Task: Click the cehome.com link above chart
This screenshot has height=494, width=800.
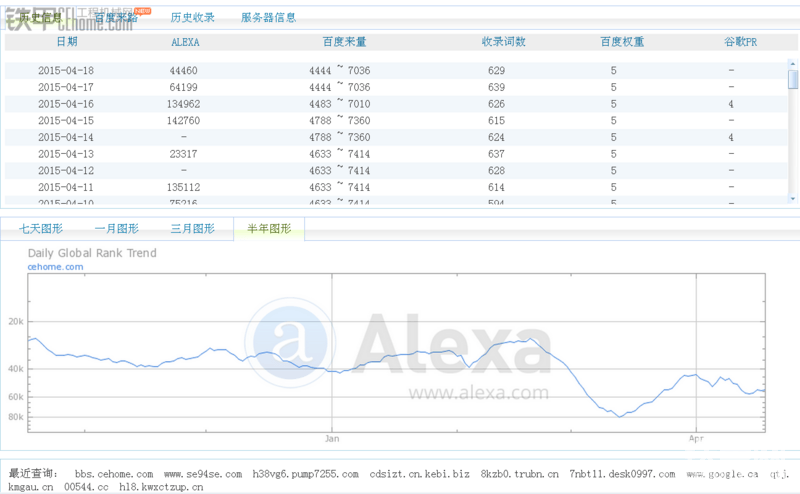Action: coord(55,267)
